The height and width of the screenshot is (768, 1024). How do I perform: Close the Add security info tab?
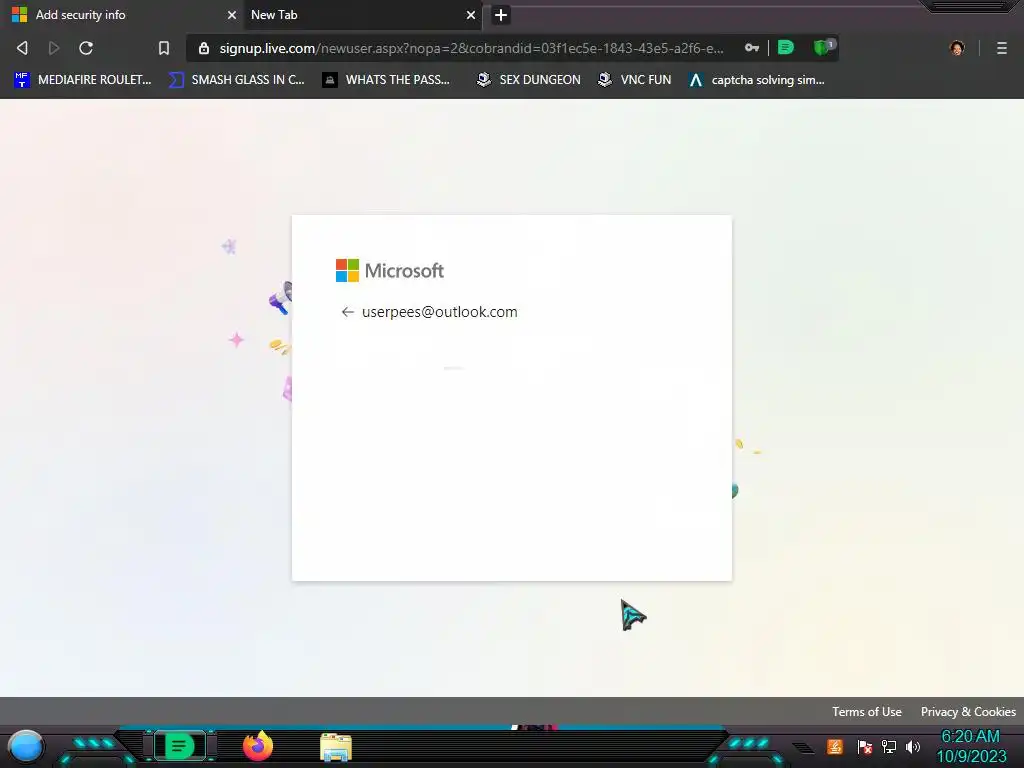tap(231, 14)
